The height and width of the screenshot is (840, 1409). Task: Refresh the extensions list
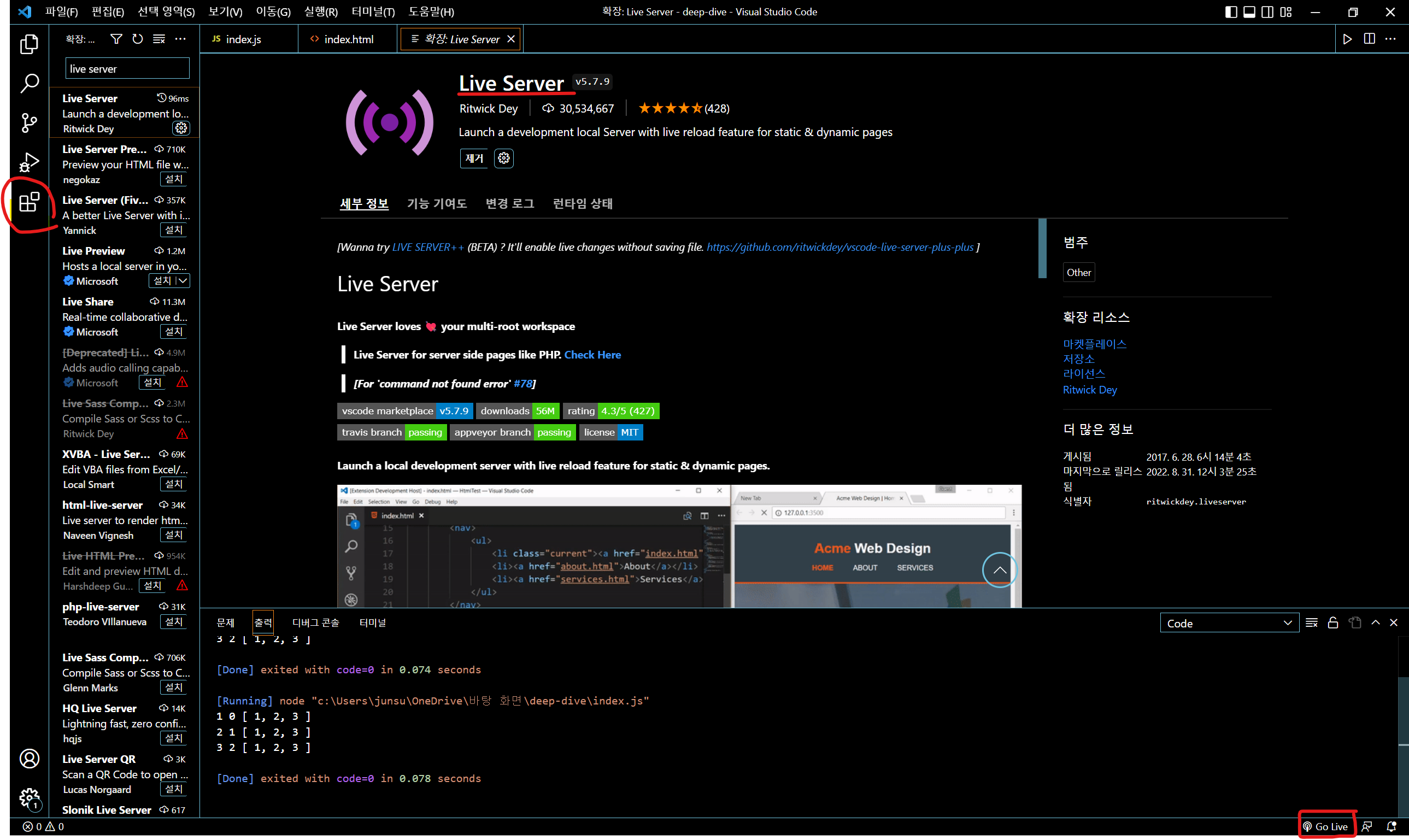pos(138,38)
